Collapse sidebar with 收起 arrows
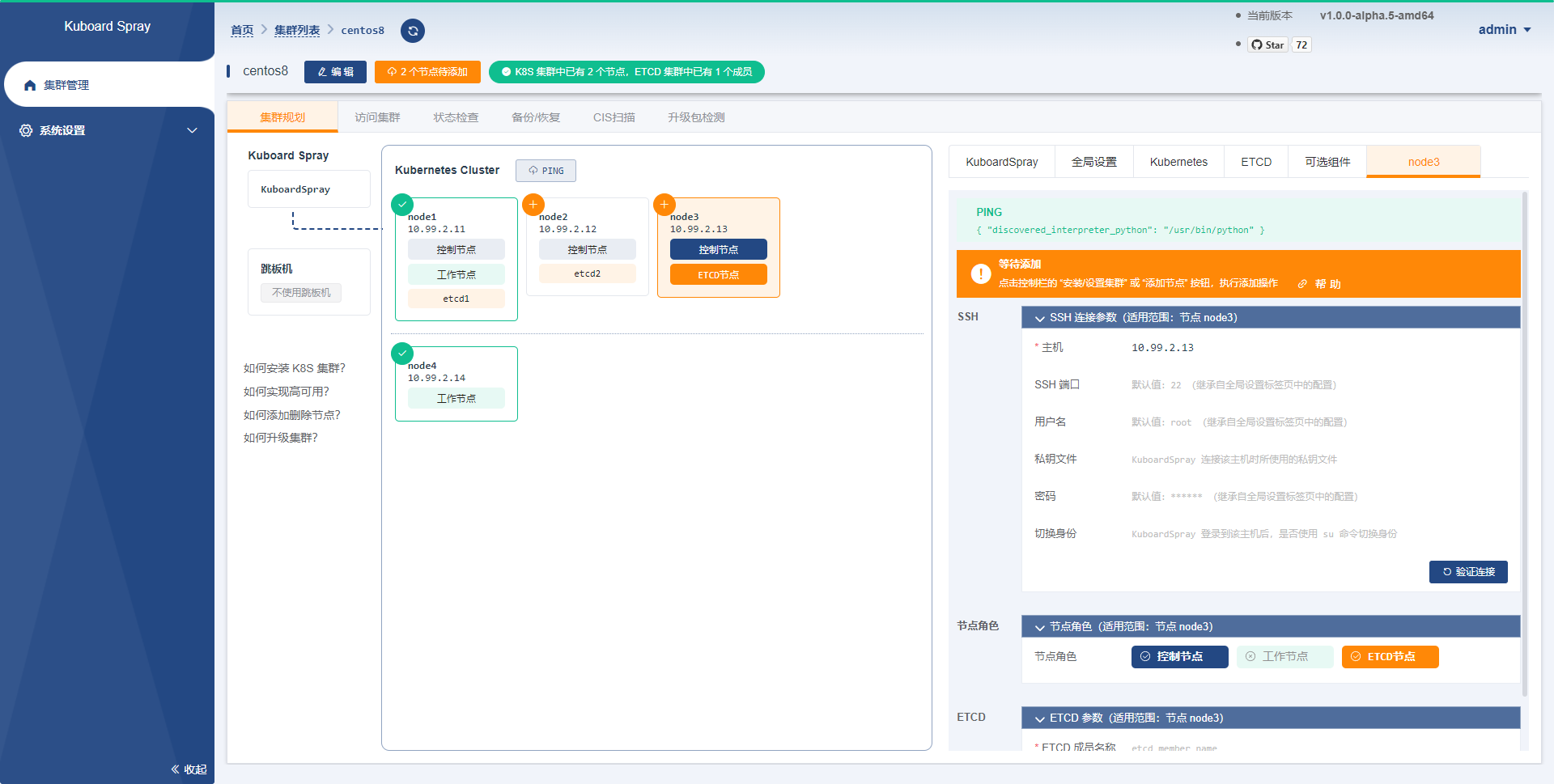Screen dimensions: 1554x784 click(189, 769)
